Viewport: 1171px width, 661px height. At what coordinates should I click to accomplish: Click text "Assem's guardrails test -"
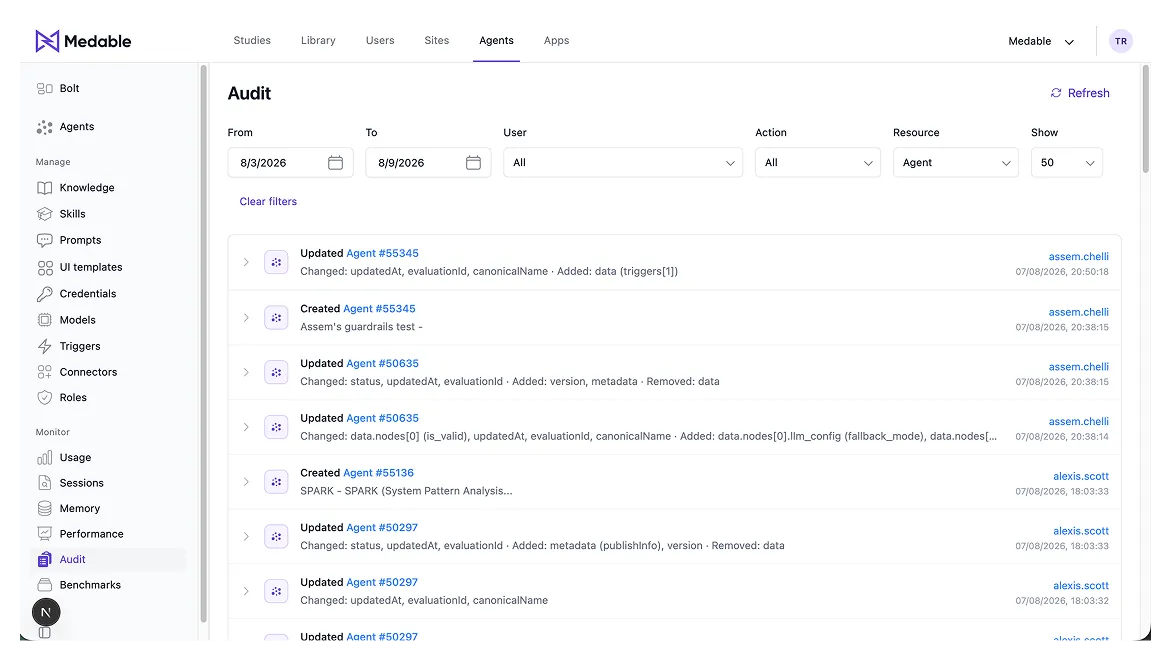coord(361,326)
